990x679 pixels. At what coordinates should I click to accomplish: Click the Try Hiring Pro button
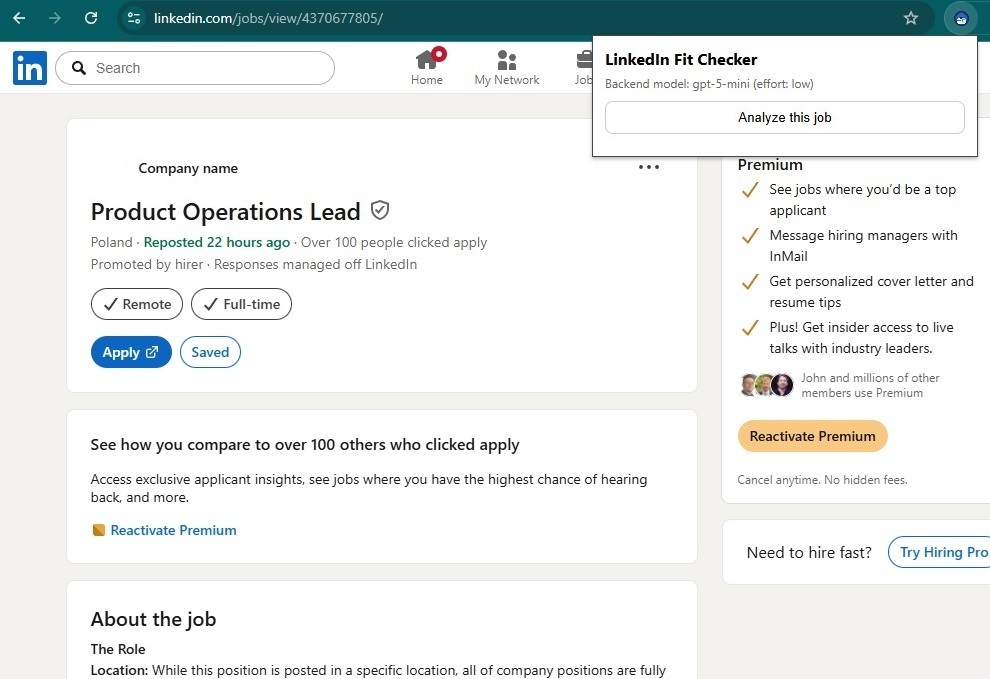942,552
